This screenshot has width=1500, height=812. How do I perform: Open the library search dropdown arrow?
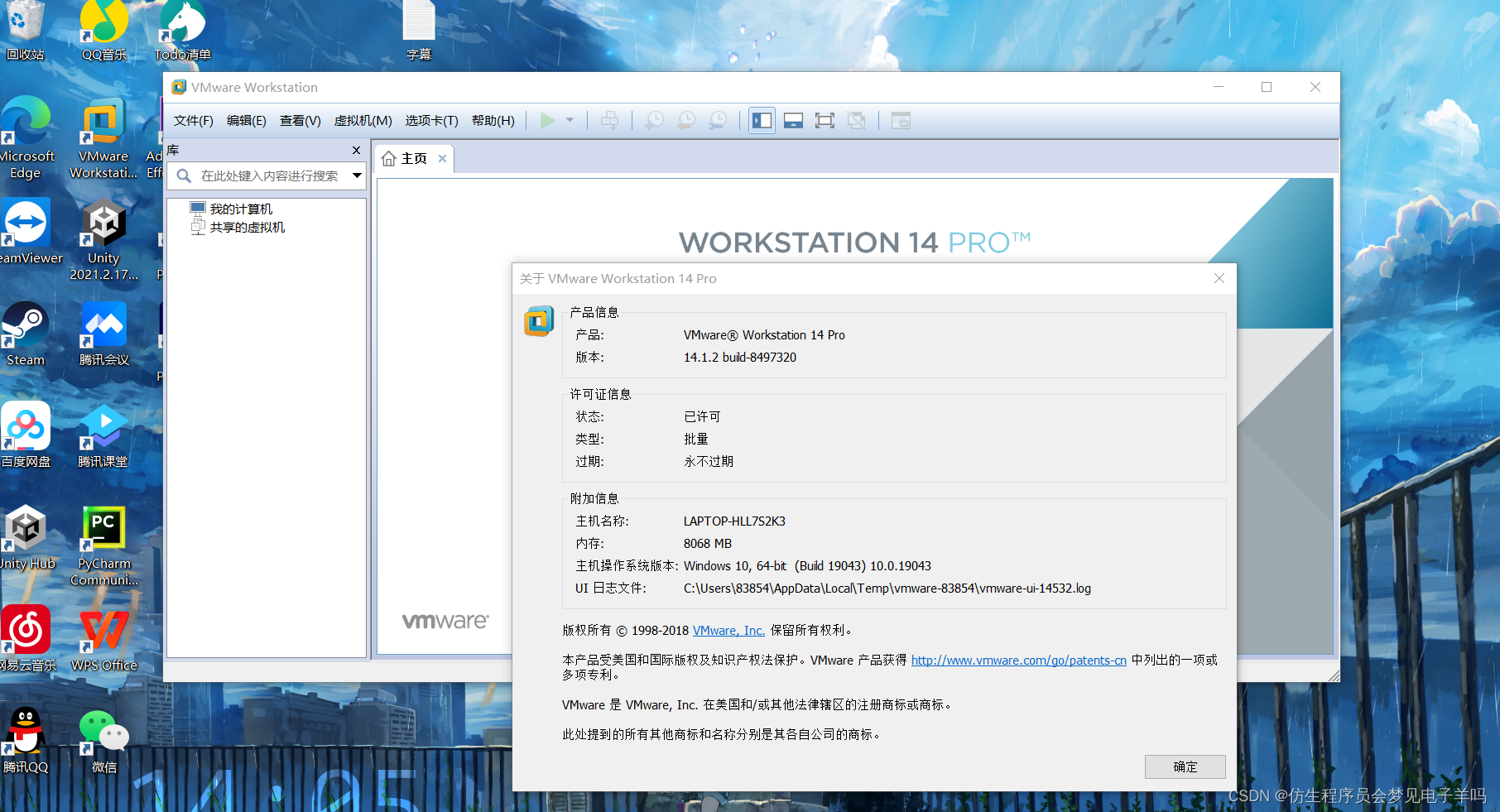tap(358, 175)
